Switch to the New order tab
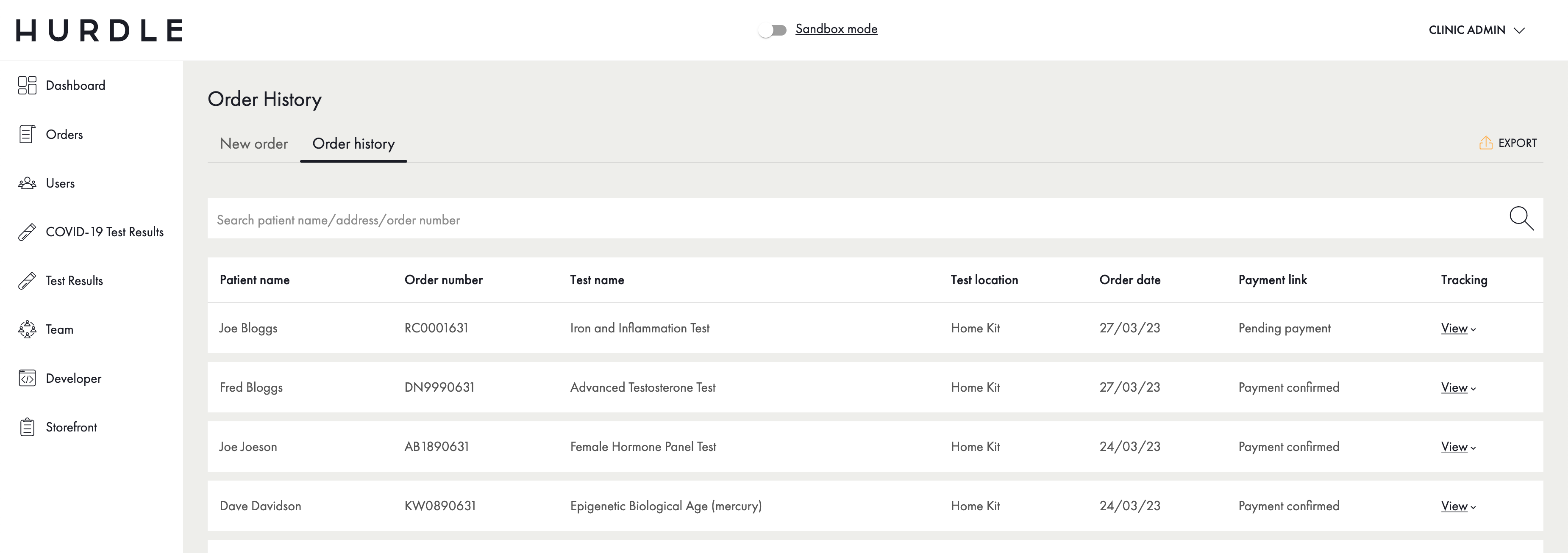Image resolution: width=1568 pixels, height=553 pixels. click(x=253, y=144)
